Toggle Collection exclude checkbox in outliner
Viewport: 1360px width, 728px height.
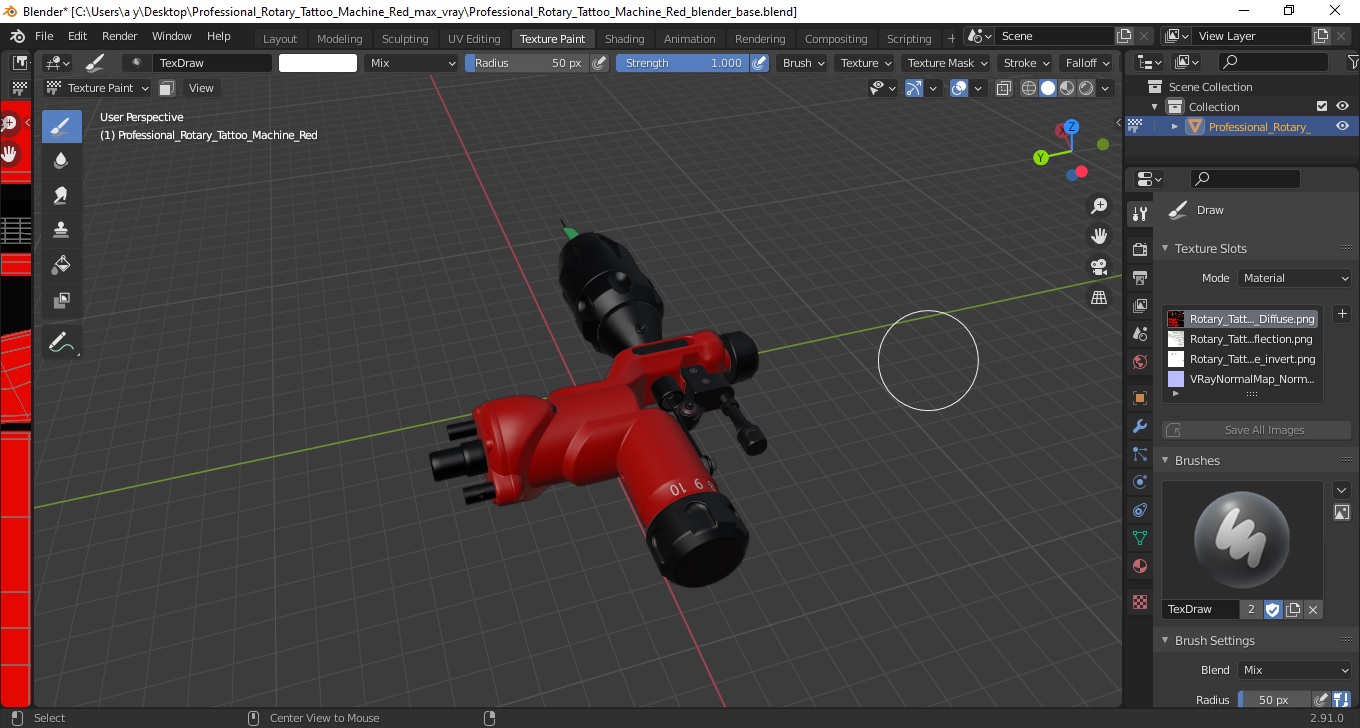click(1322, 106)
